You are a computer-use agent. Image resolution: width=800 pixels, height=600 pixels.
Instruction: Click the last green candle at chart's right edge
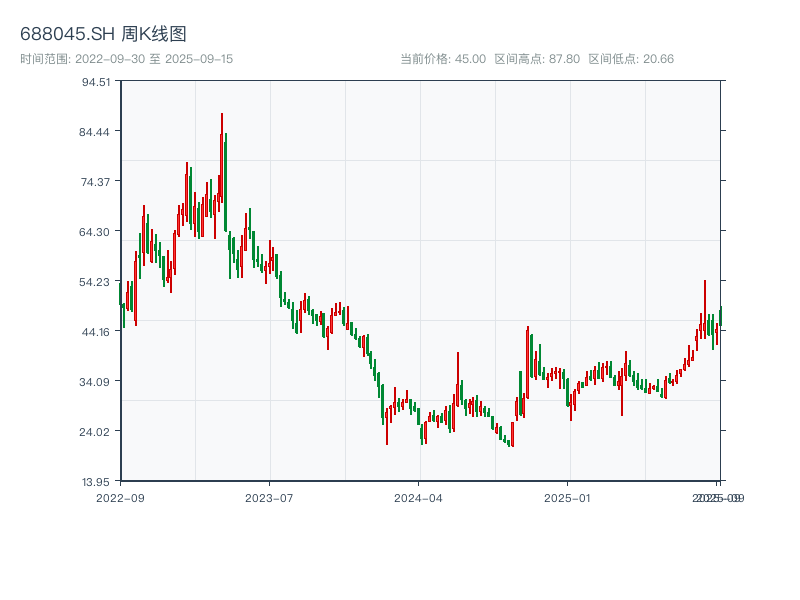721,316
